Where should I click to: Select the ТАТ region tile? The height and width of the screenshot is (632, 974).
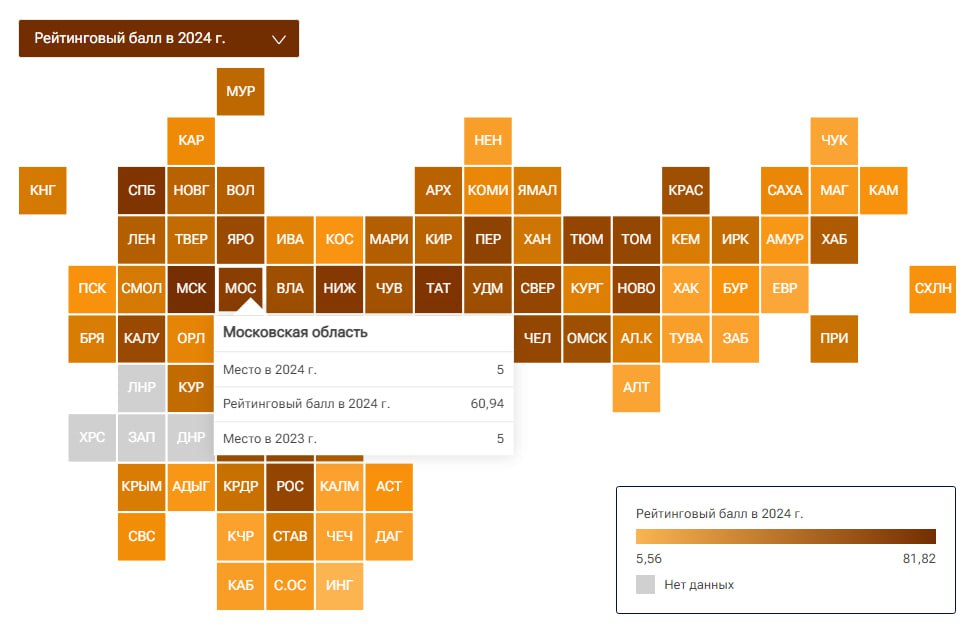(x=438, y=288)
